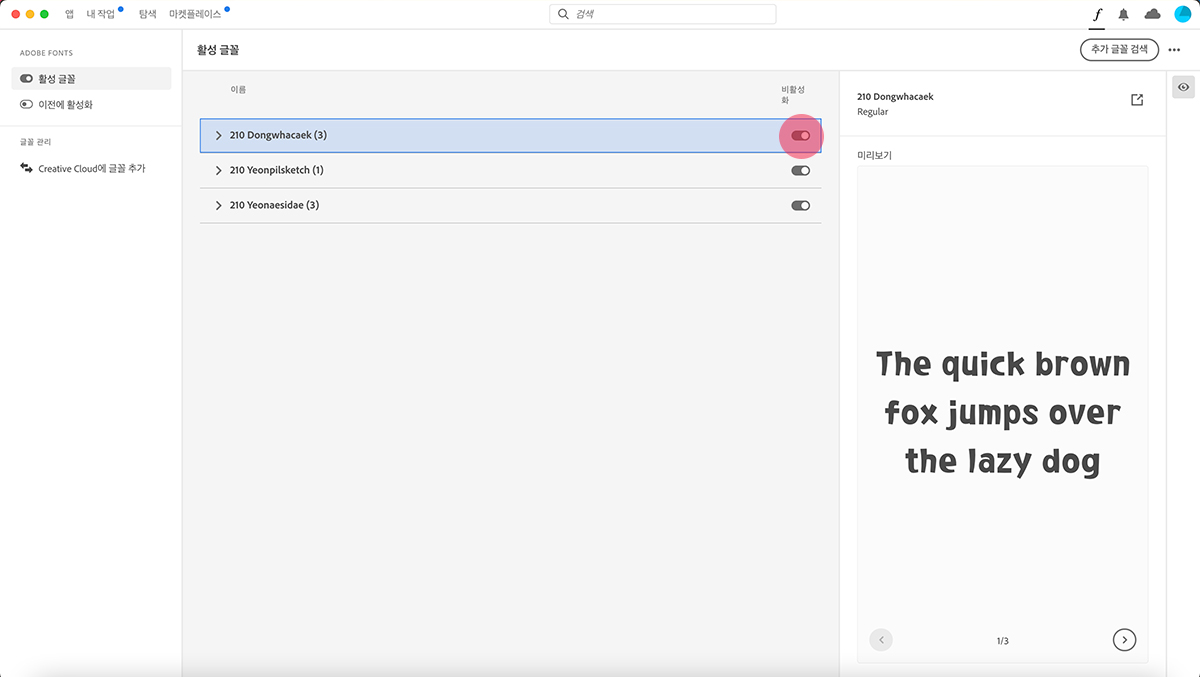Click the toggle icon beside 이전에 활성화
The height and width of the screenshot is (677, 1200).
pyautogui.click(x=27, y=104)
